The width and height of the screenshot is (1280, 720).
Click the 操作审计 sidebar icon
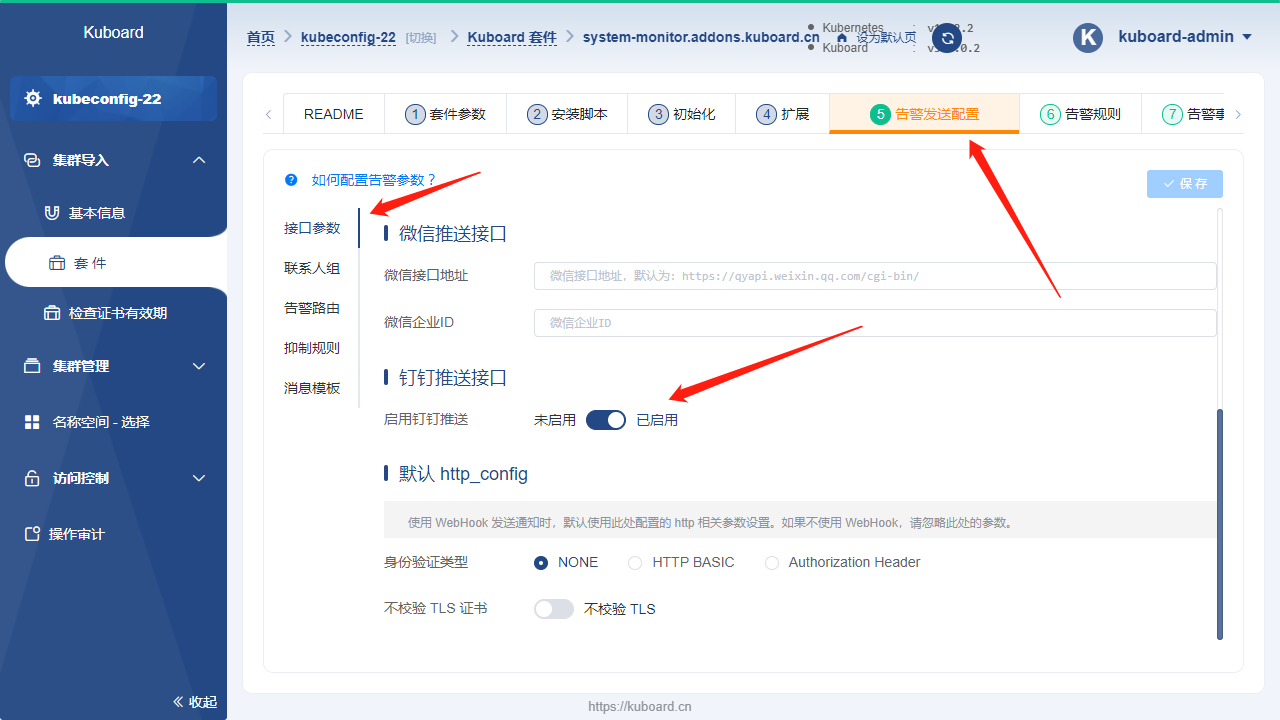tap(32, 534)
